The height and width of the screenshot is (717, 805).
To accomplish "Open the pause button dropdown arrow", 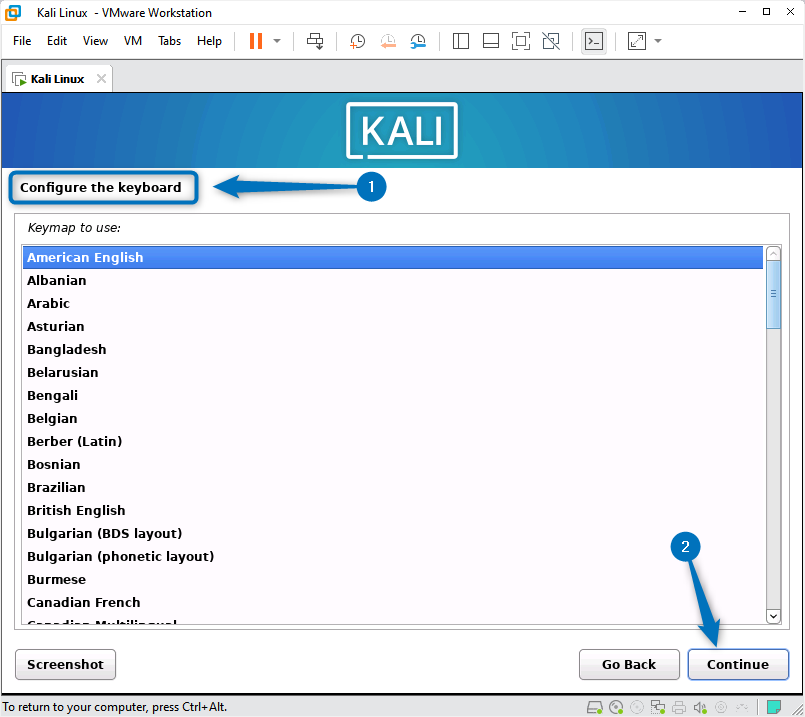I will 275,41.
